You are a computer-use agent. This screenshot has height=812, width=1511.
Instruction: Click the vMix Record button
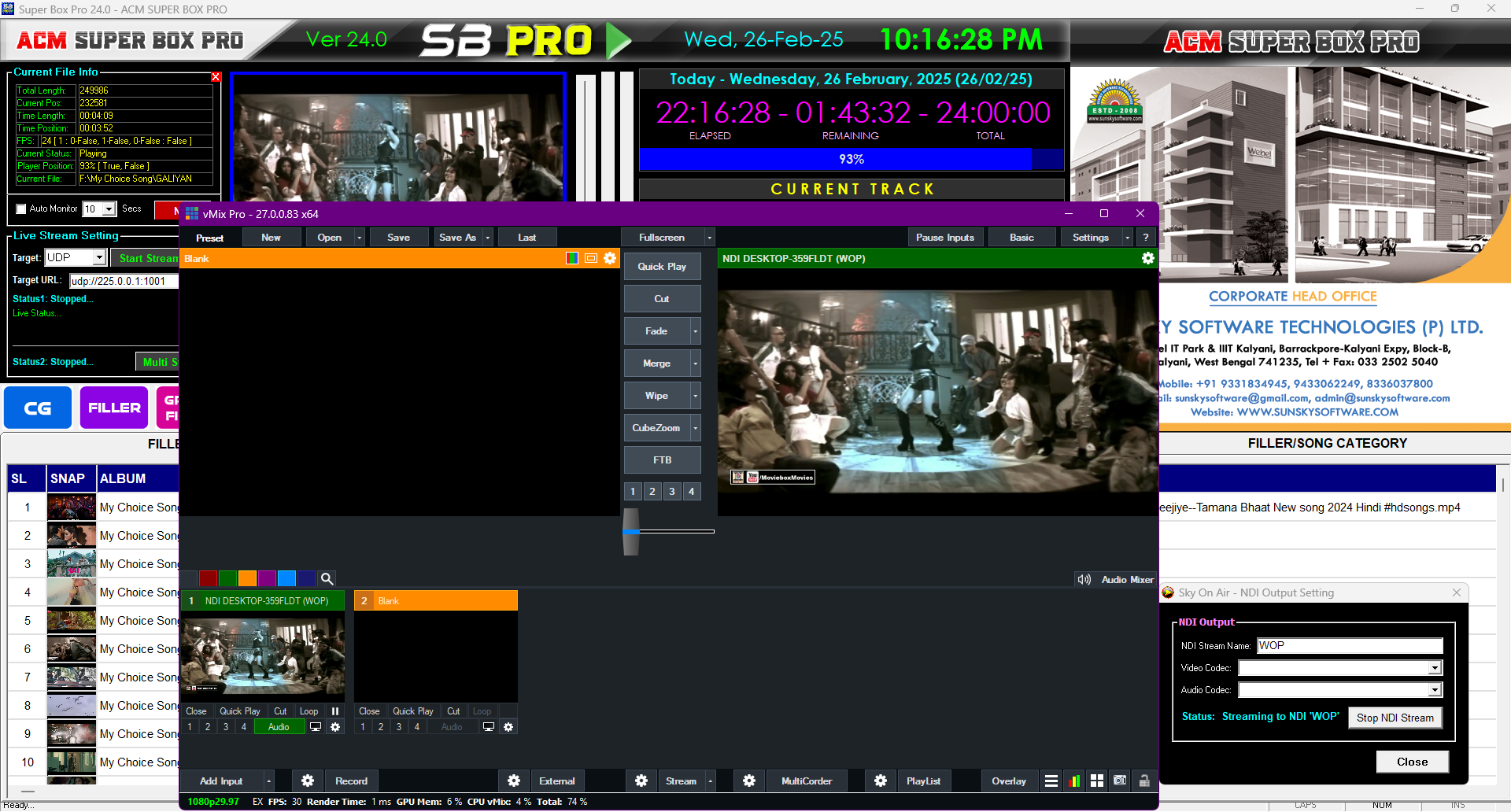coord(351,781)
